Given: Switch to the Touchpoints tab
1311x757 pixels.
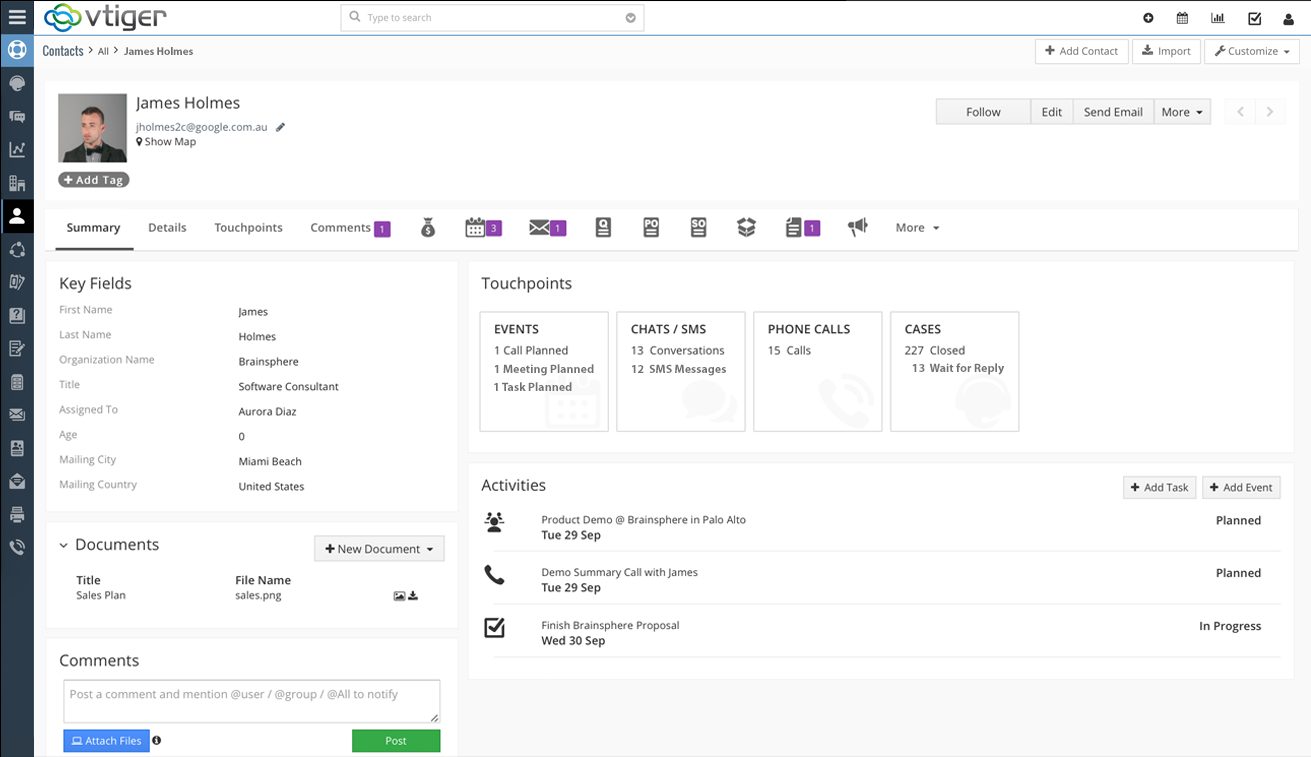Looking at the screenshot, I should pos(248,228).
